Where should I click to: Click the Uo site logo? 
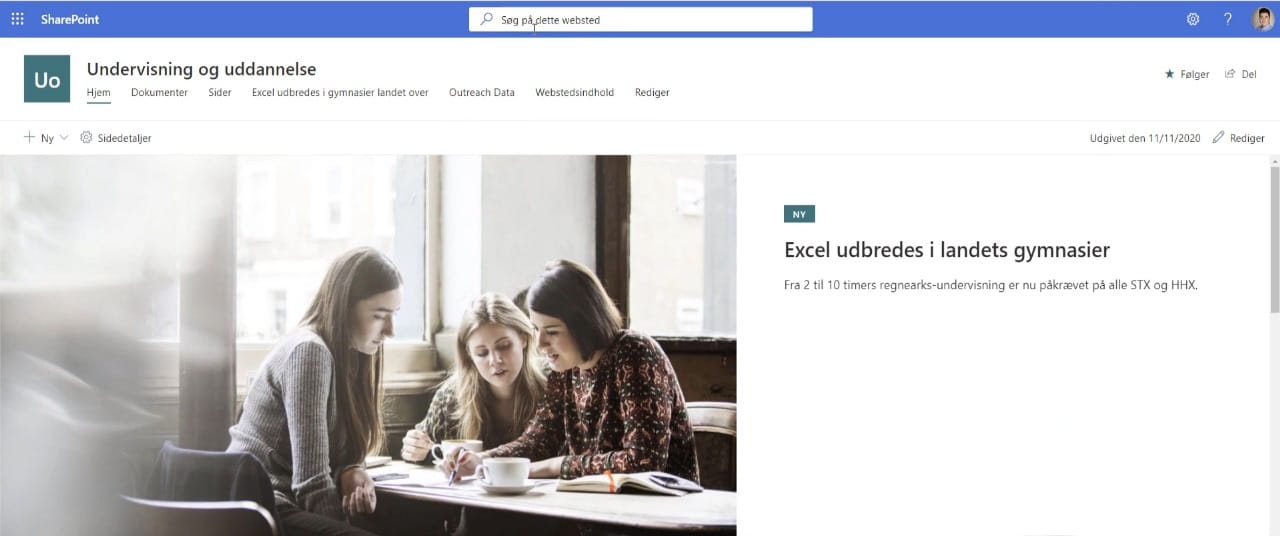coord(47,79)
